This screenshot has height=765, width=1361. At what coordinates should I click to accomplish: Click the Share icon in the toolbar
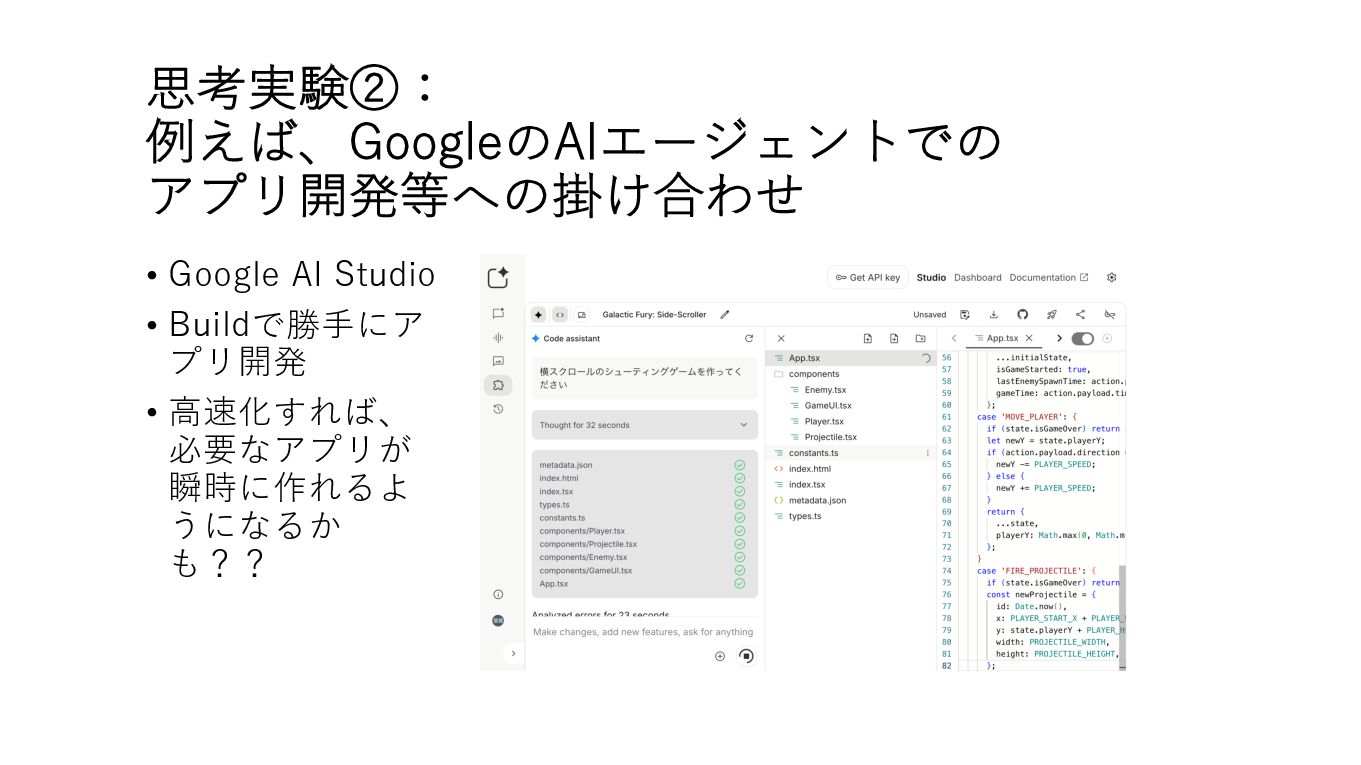click(x=1080, y=314)
